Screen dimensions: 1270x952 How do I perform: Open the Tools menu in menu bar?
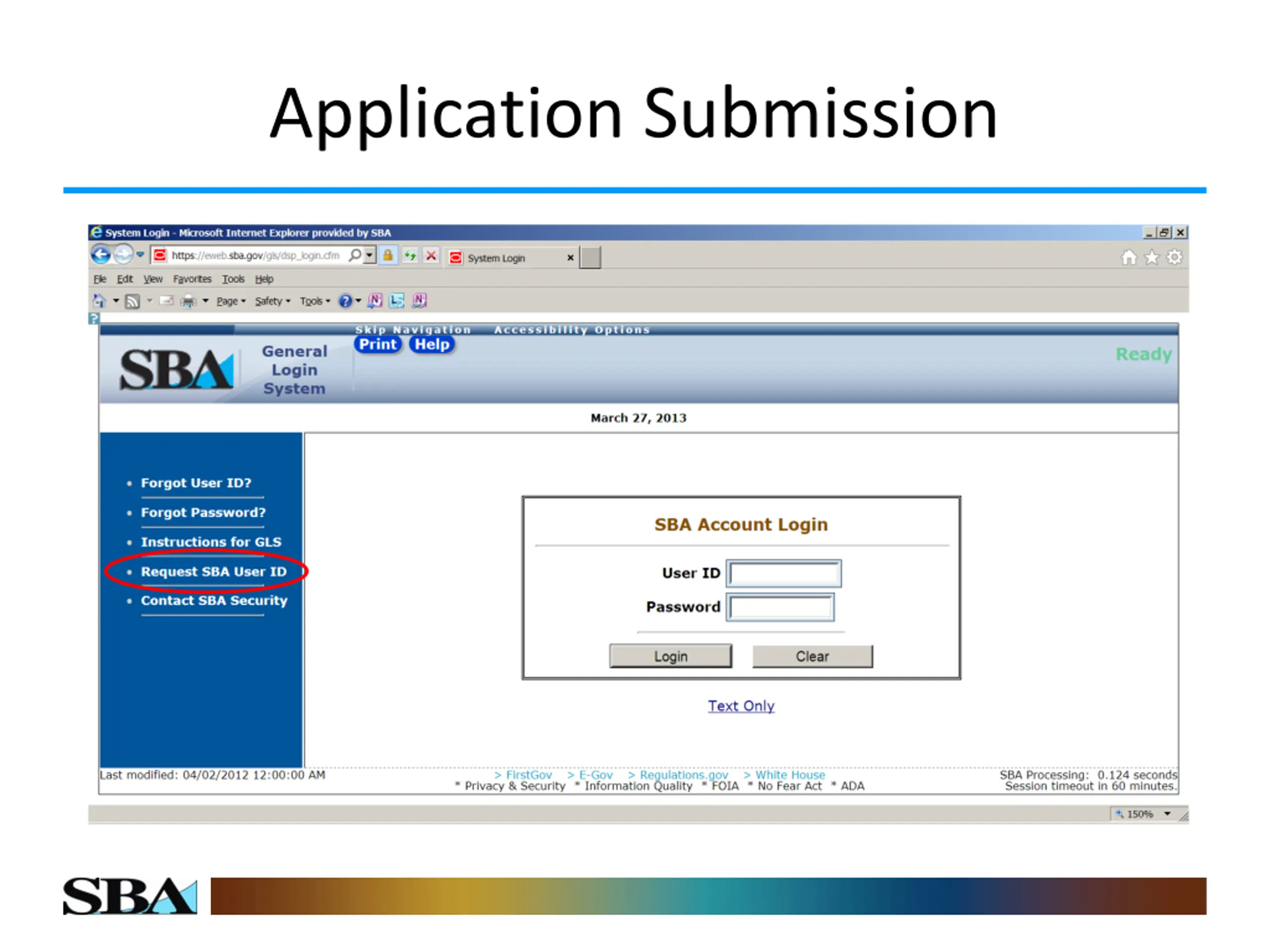click(x=233, y=280)
